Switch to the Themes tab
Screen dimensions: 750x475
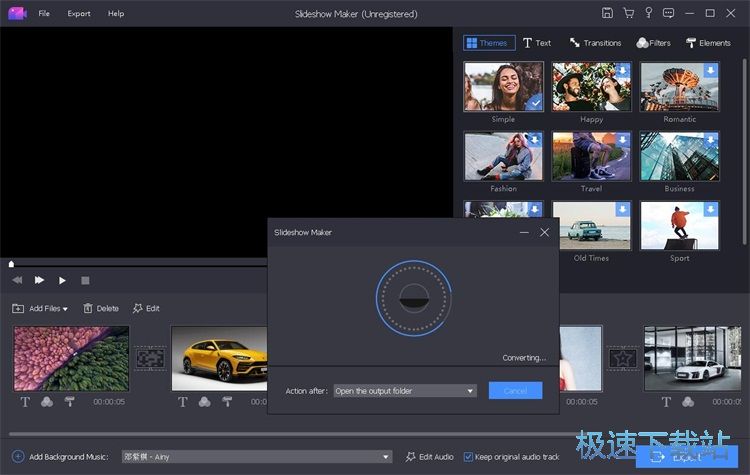click(489, 43)
